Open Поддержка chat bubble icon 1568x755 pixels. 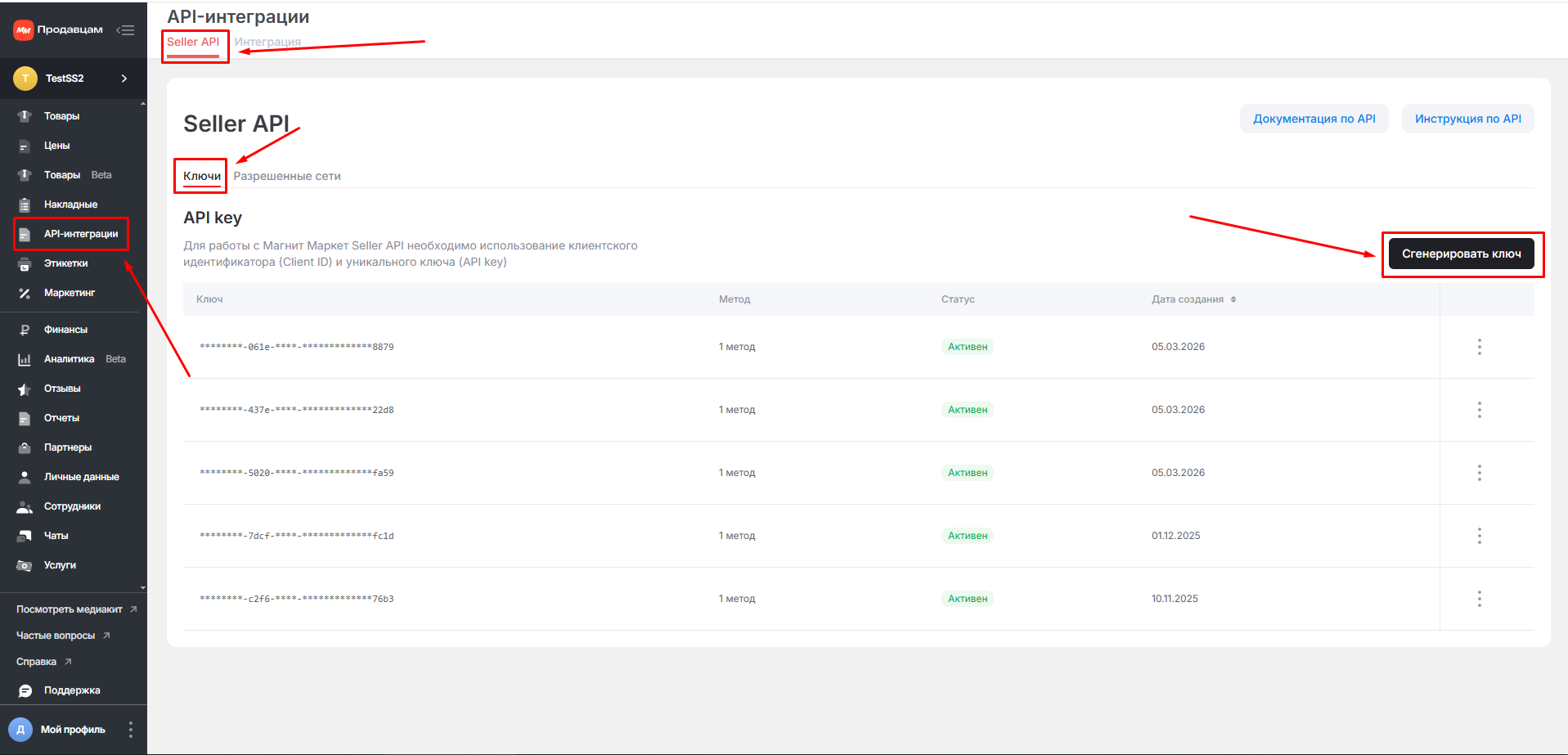click(25, 691)
